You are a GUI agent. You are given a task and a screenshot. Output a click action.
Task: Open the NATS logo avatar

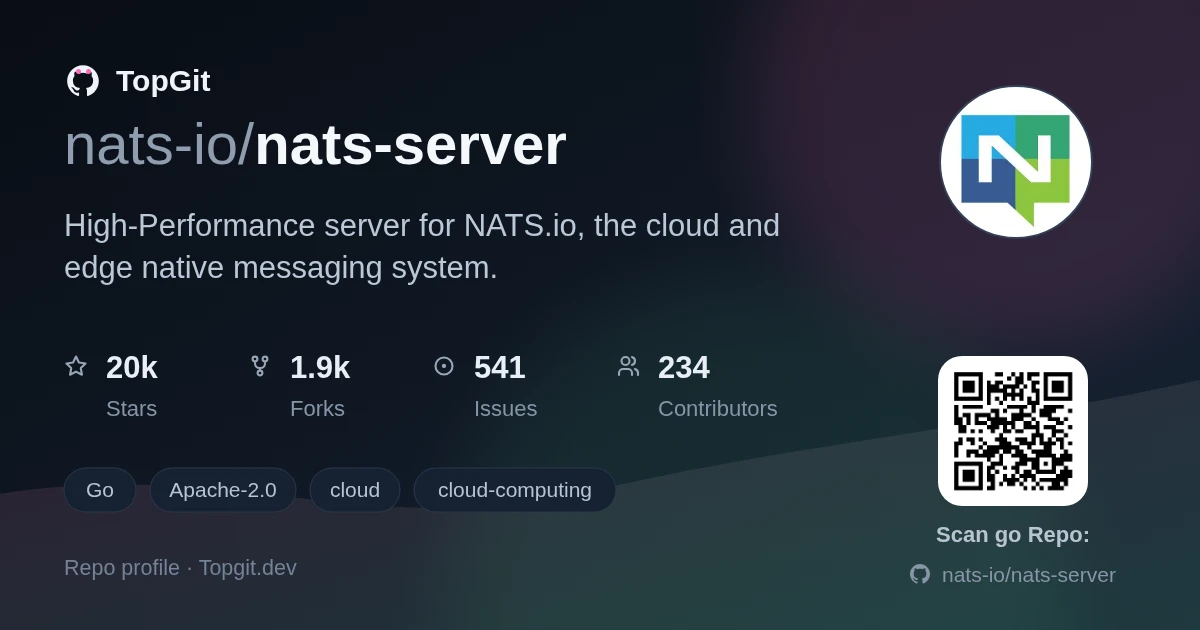pyautogui.click(x=1015, y=162)
